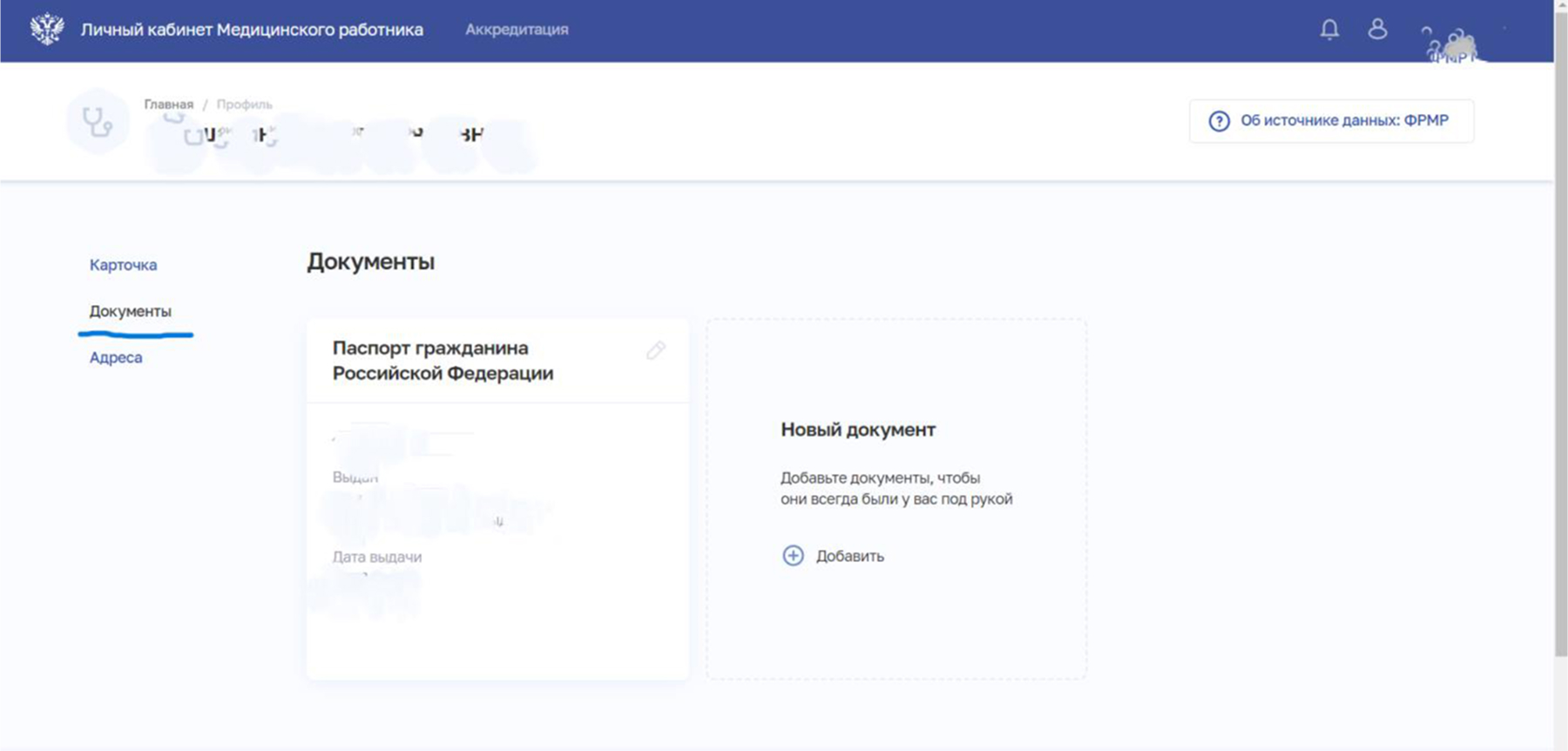Click Профиль breadcrumb
Image resolution: width=1568 pixels, height=751 pixels.
[244, 104]
